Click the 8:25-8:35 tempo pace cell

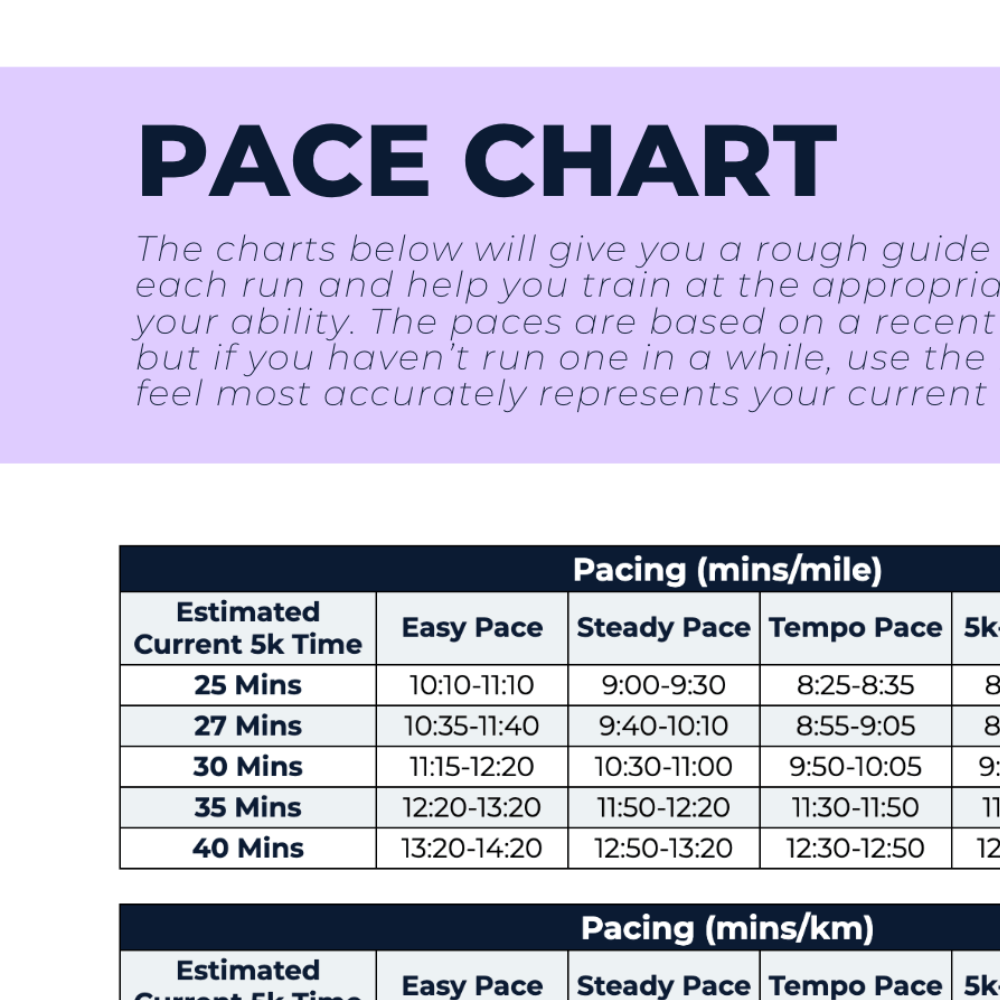tap(855, 686)
